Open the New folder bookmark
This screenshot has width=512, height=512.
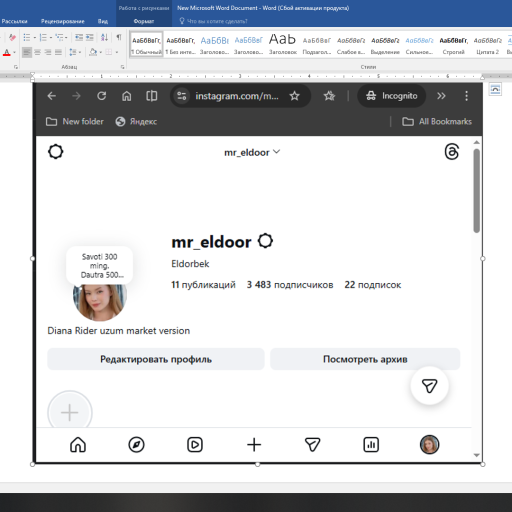tap(75, 122)
